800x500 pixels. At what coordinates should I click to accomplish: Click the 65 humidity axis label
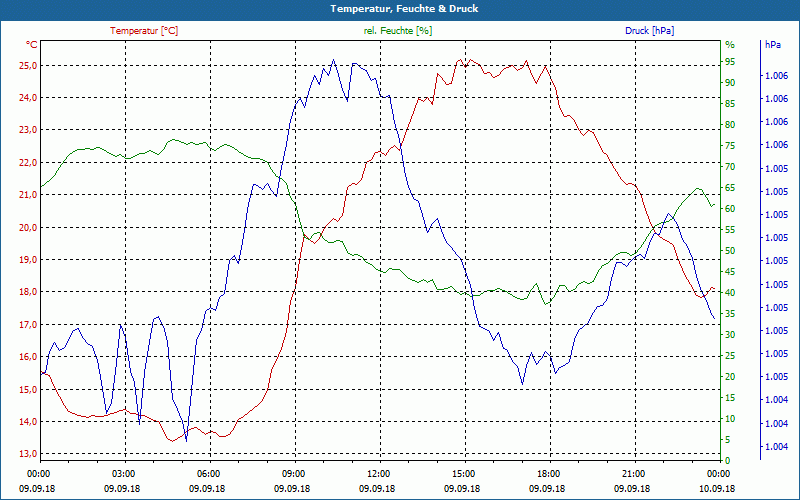(x=730, y=188)
